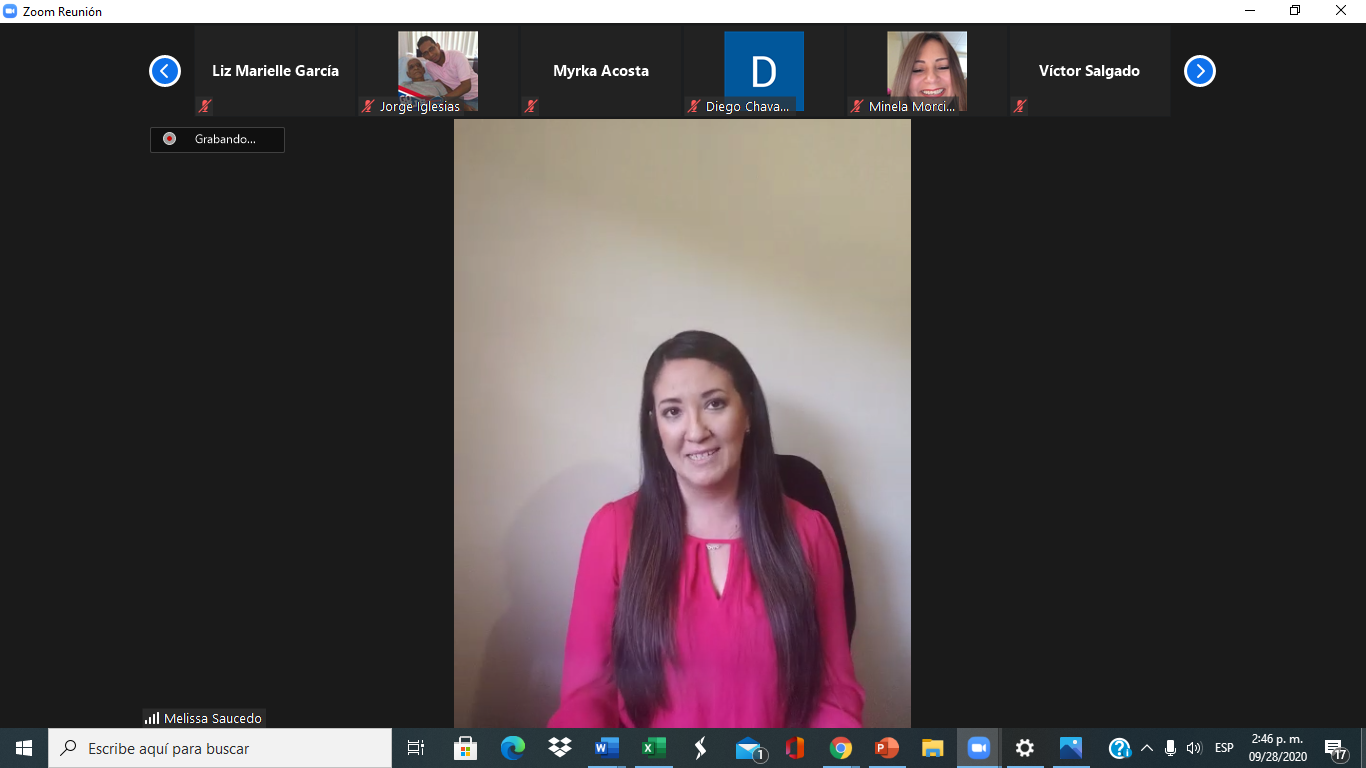Click muted mic icon on Jorge Iglesias

[368, 106]
